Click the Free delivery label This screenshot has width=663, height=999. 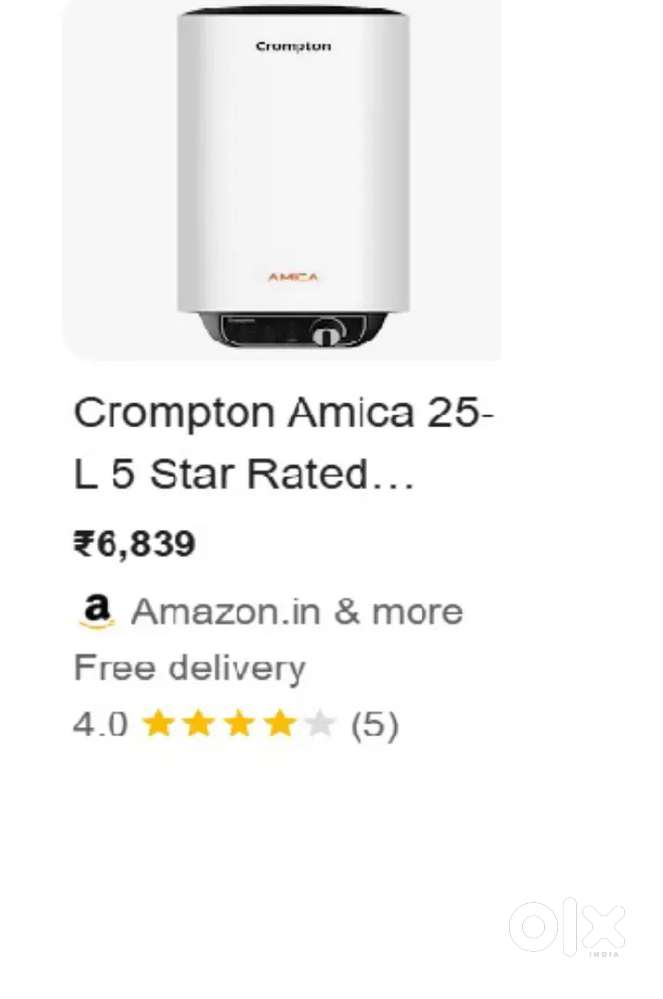(188, 667)
